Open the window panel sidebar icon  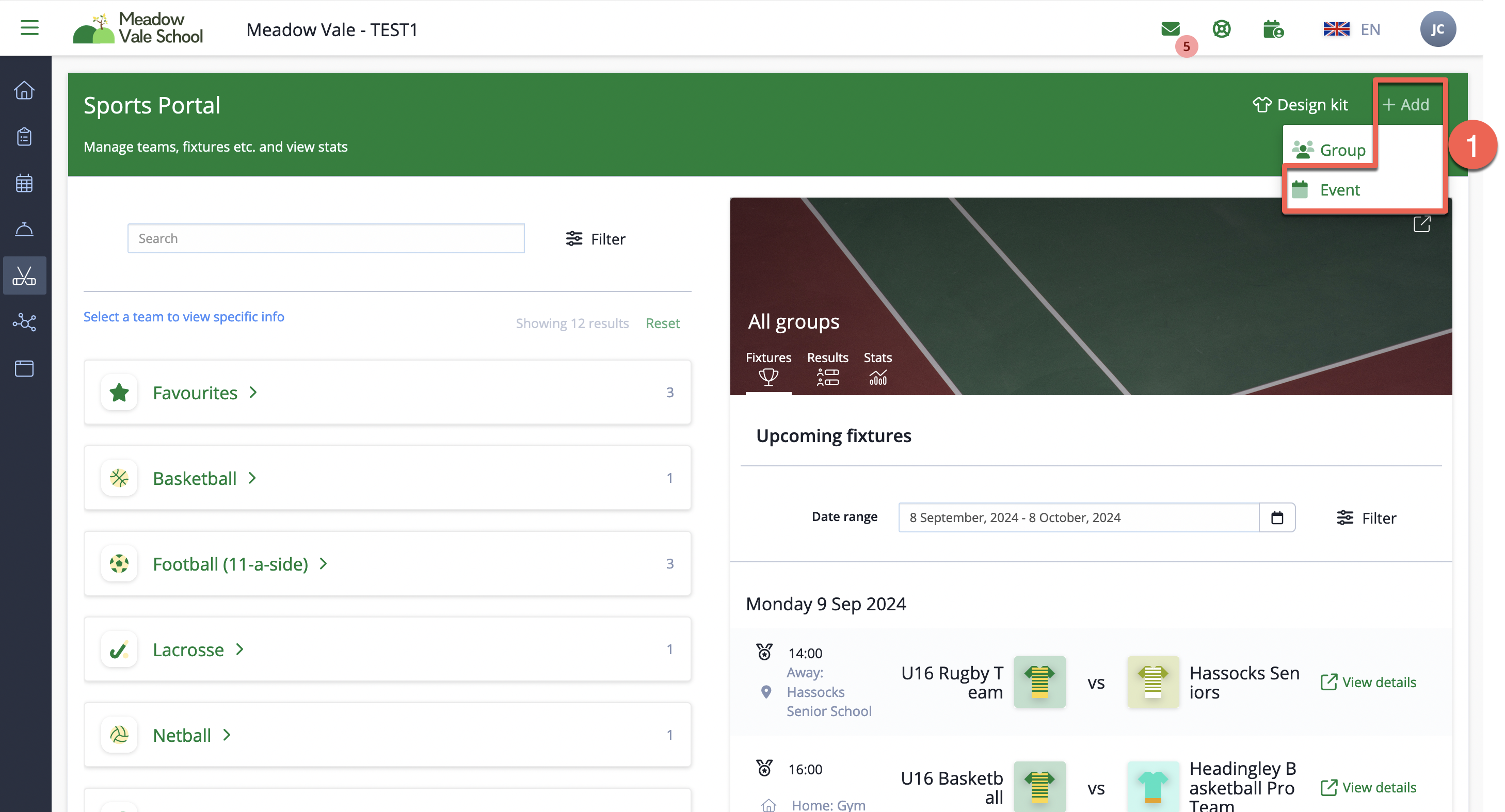click(x=24, y=368)
